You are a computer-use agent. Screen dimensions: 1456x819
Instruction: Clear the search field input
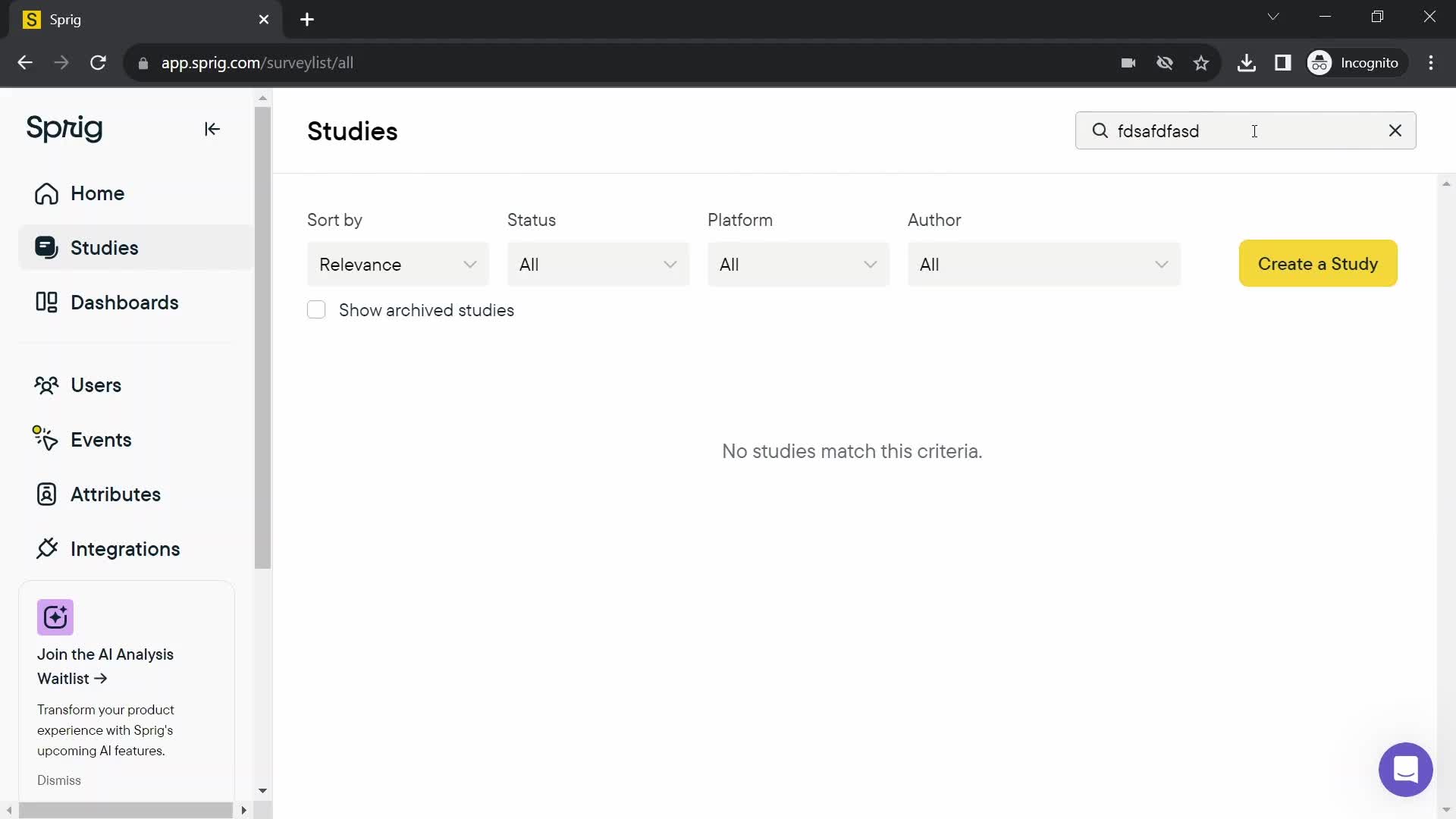tap(1395, 131)
